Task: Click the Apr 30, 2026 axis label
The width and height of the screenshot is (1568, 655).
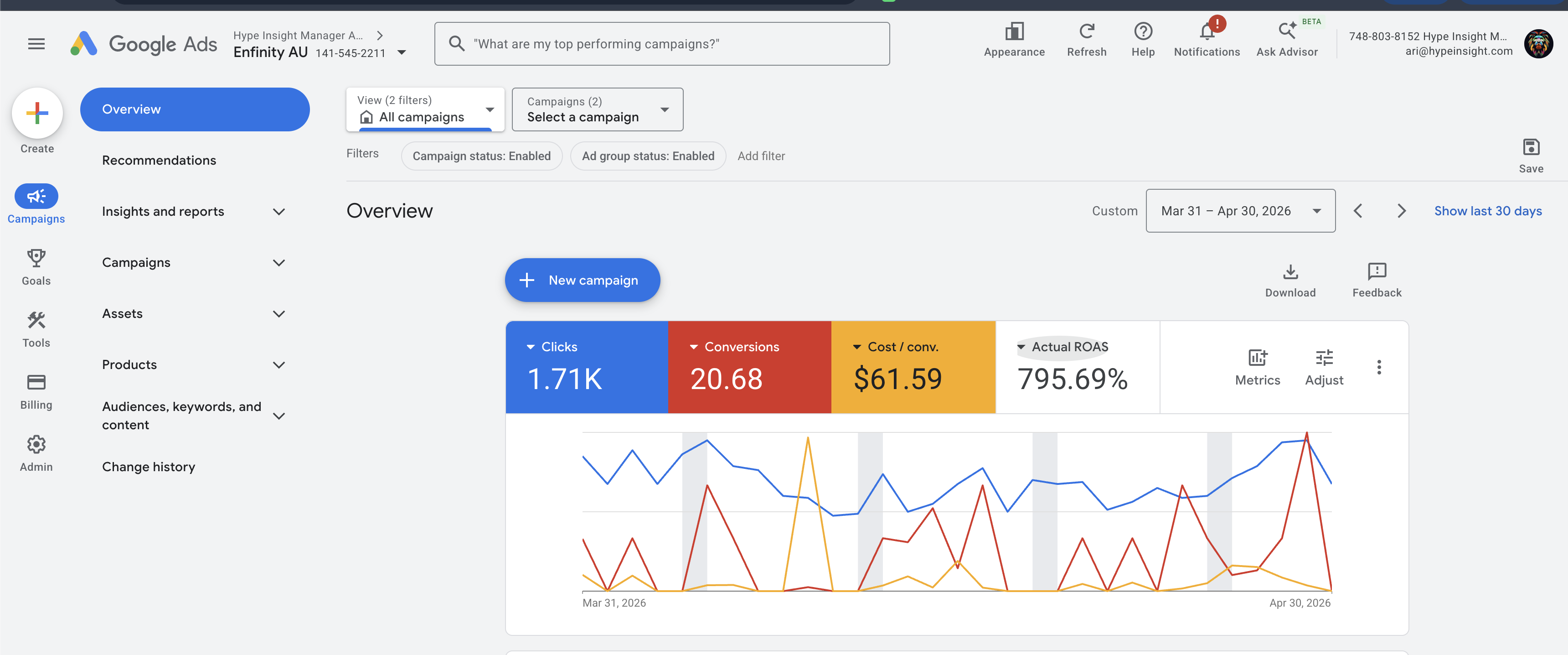Action: click(1300, 603)
